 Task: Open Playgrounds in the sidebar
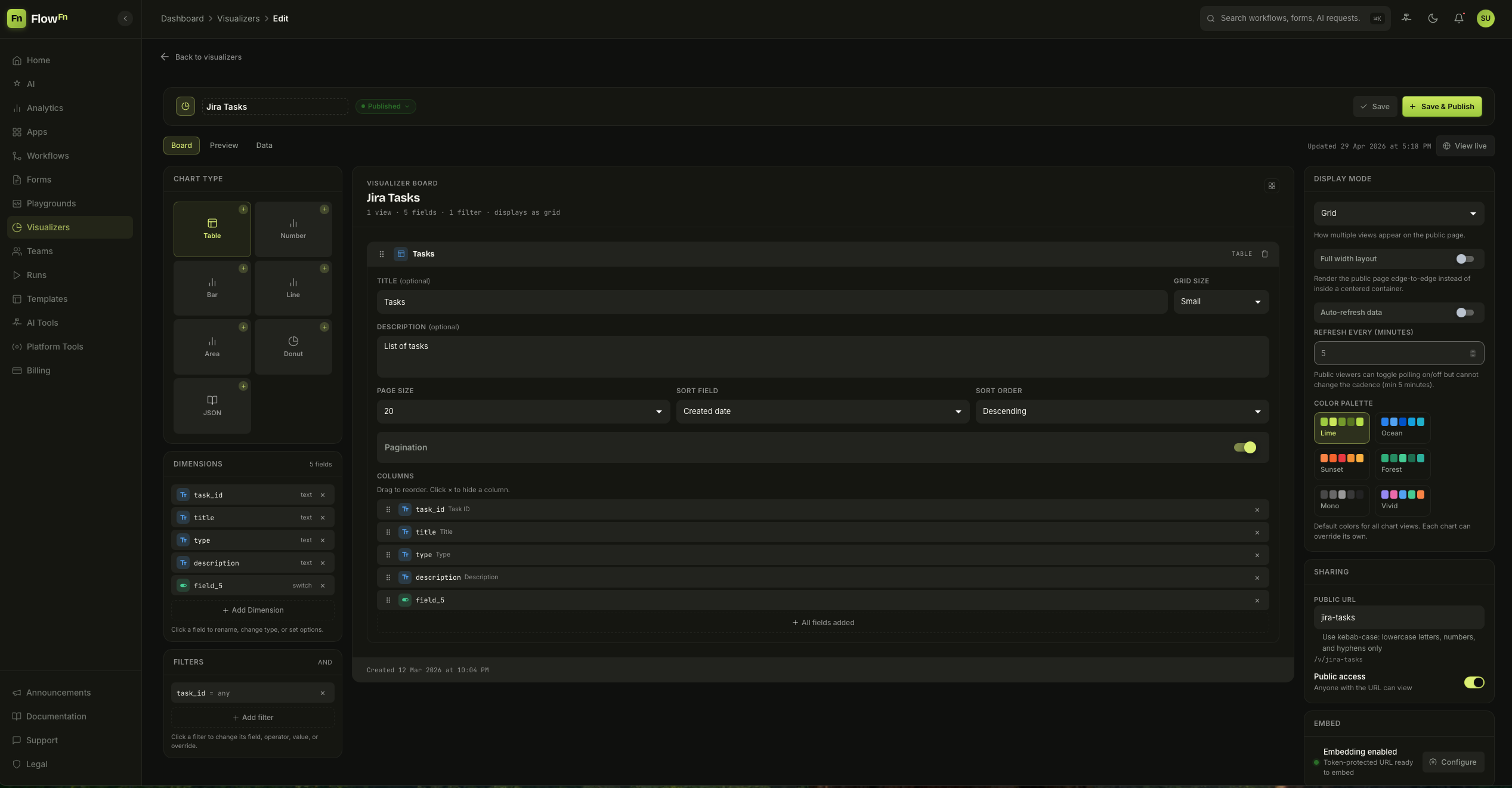[x=70, y=203]
